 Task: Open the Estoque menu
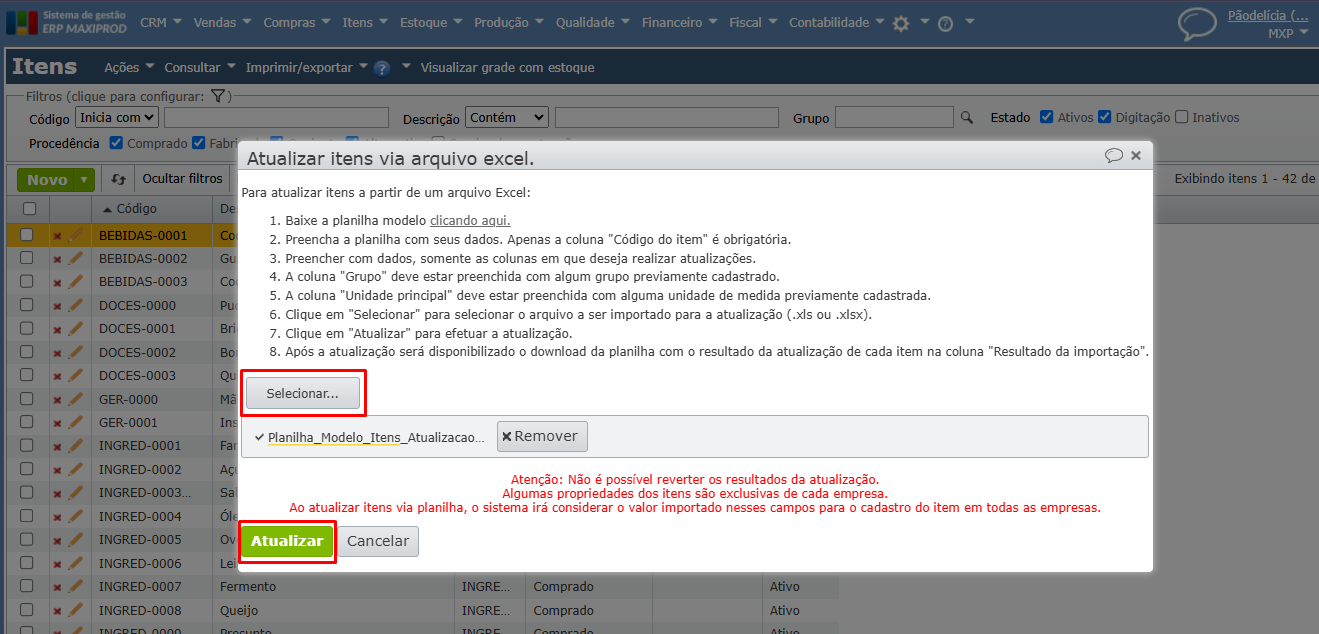pos(432,22)
